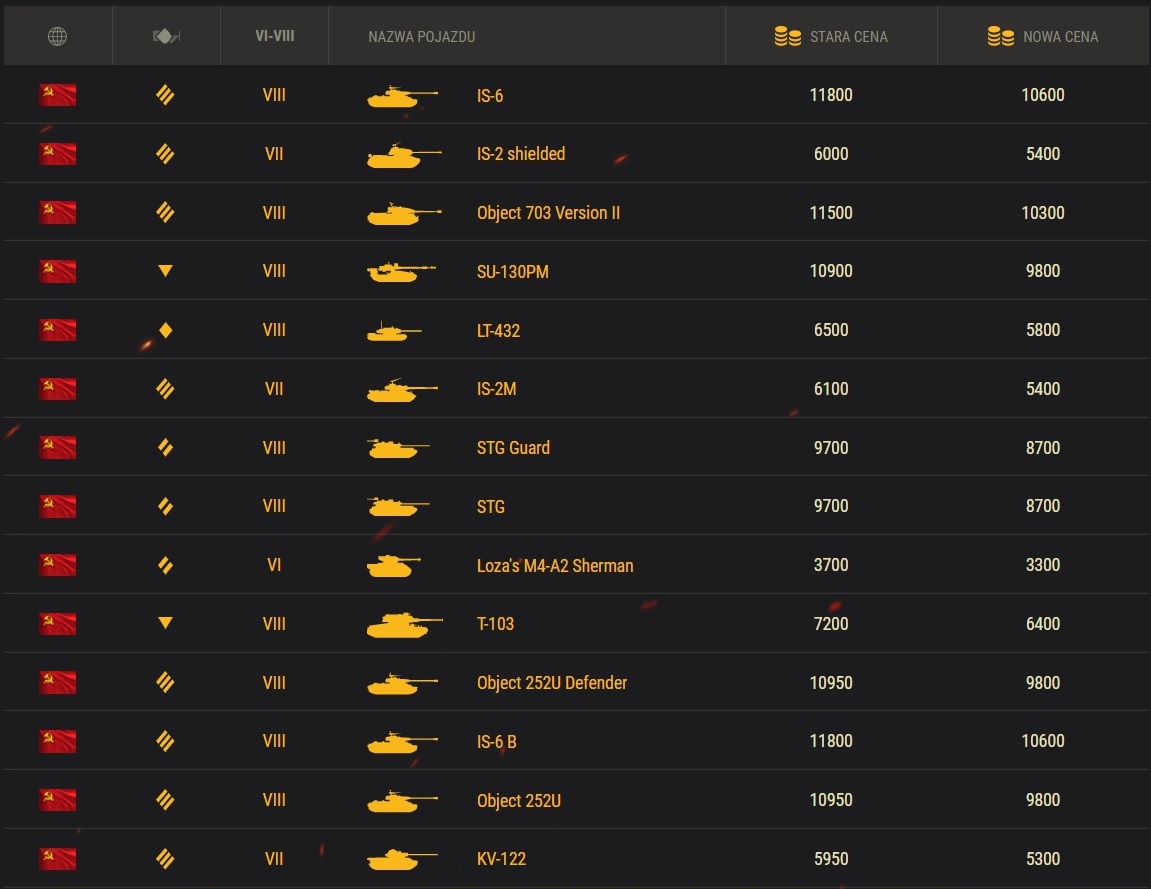Open the IS-6 vehicle name
1151x889 pixels.
[490, 95]
